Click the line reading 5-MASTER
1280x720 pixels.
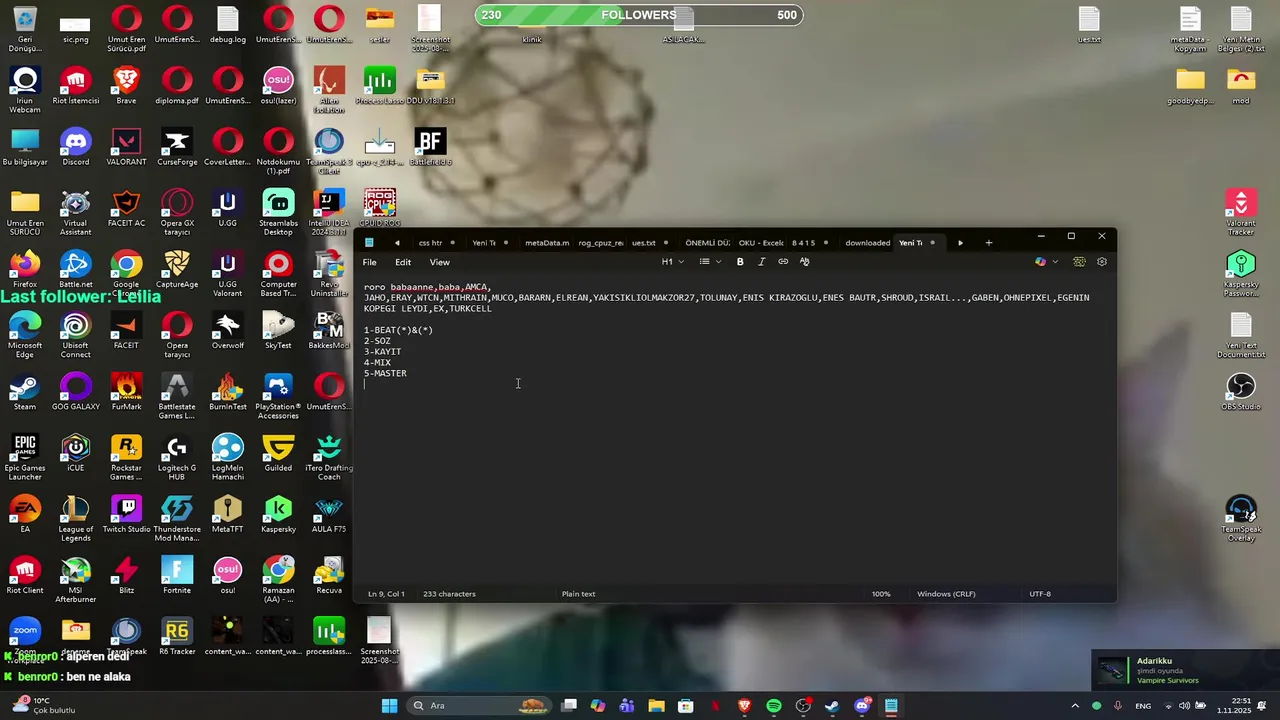tap(385, 373)
